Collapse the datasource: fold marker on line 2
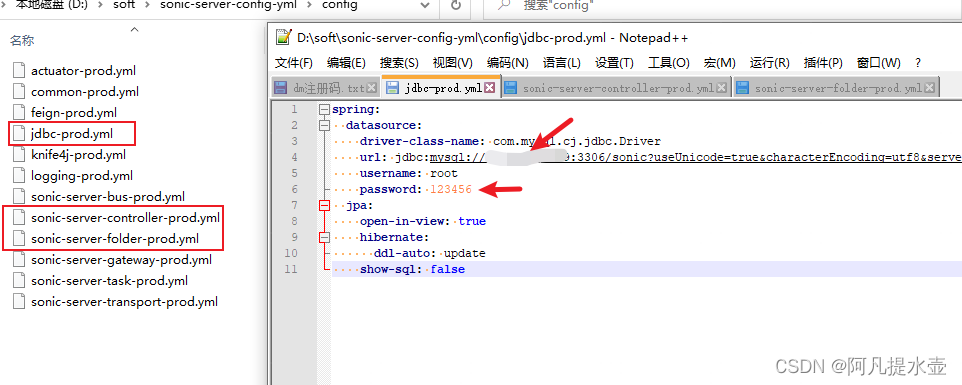The width and height of the screenshot is (962, 385). coord(325,126)
